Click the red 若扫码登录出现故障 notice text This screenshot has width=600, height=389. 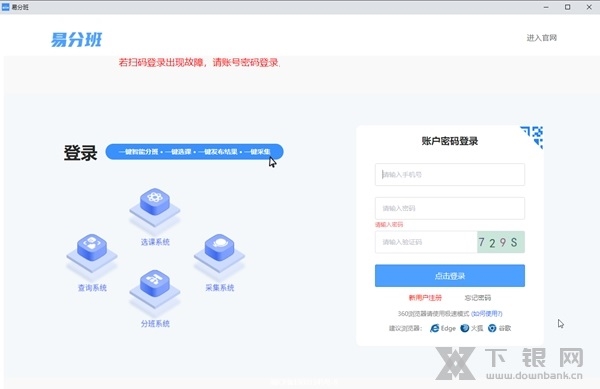(x=199, y=62)
